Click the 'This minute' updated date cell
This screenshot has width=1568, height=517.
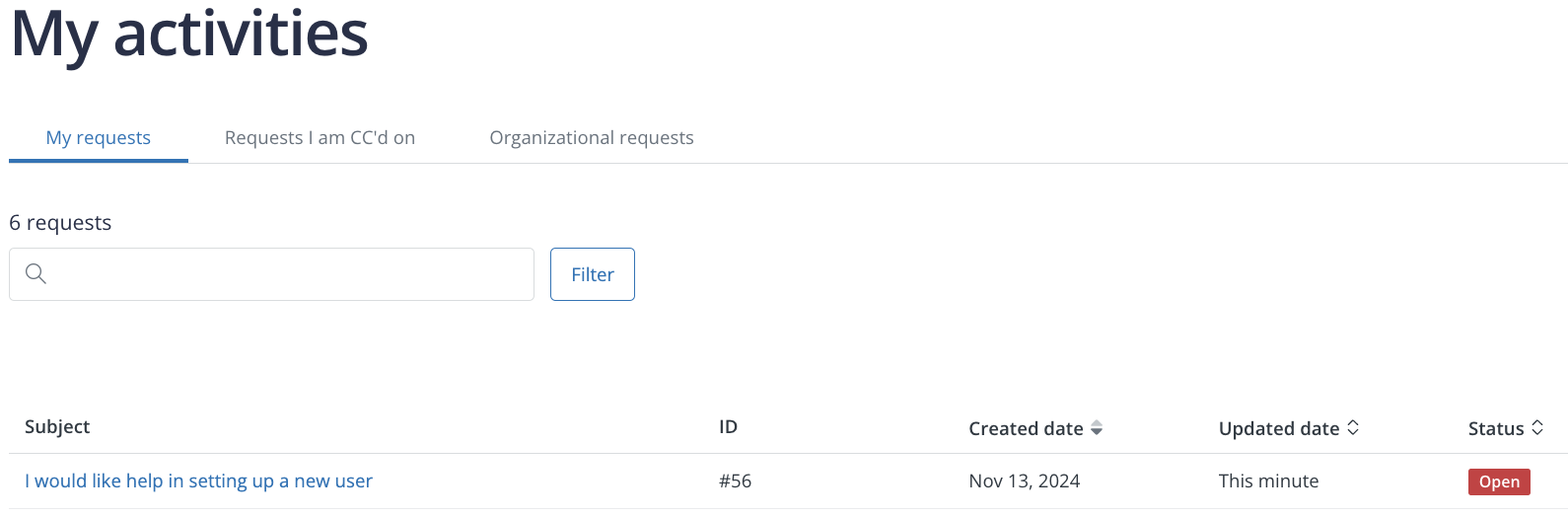[1268, 480]
